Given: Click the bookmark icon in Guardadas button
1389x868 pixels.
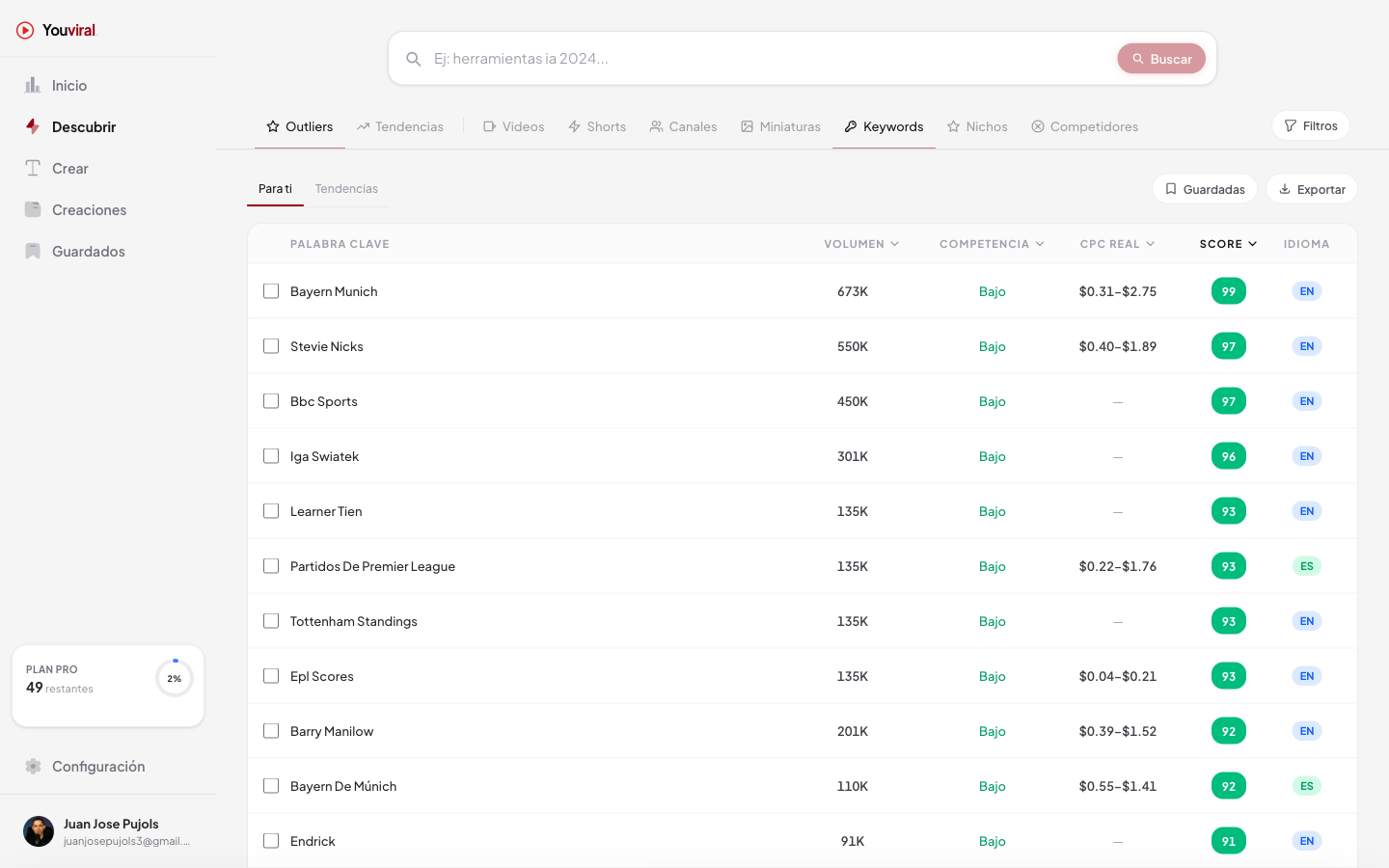Looking at the screenshot, I should 1171,189.
